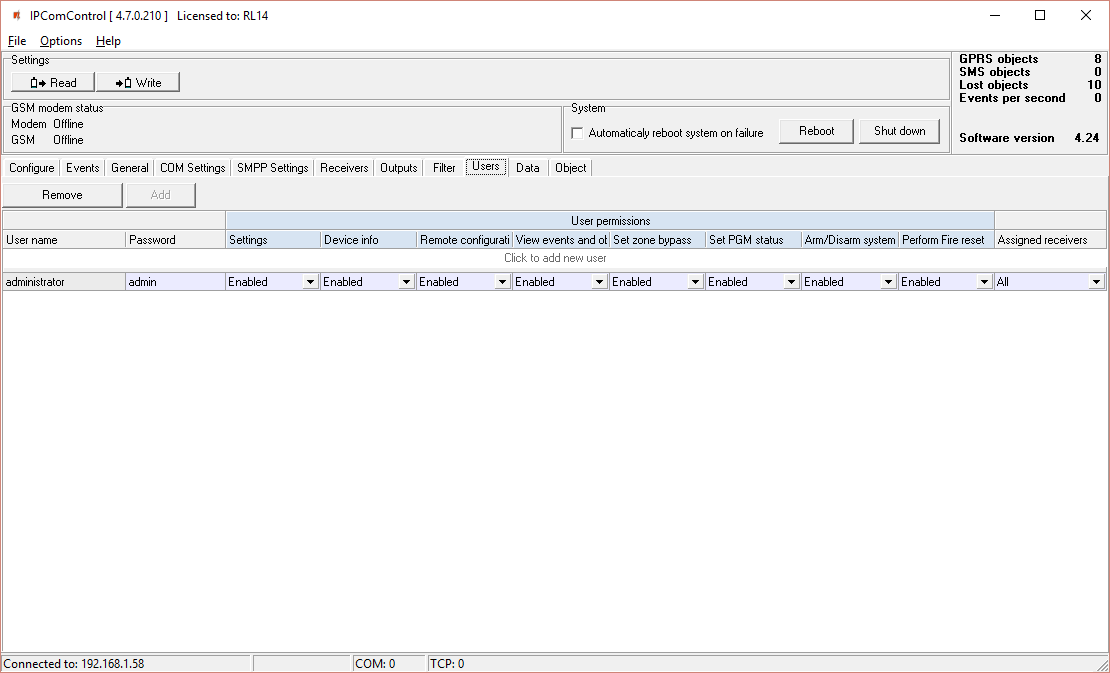
Task: Open the Assigned receivers dropdown
Action: tap(1096, 283)
